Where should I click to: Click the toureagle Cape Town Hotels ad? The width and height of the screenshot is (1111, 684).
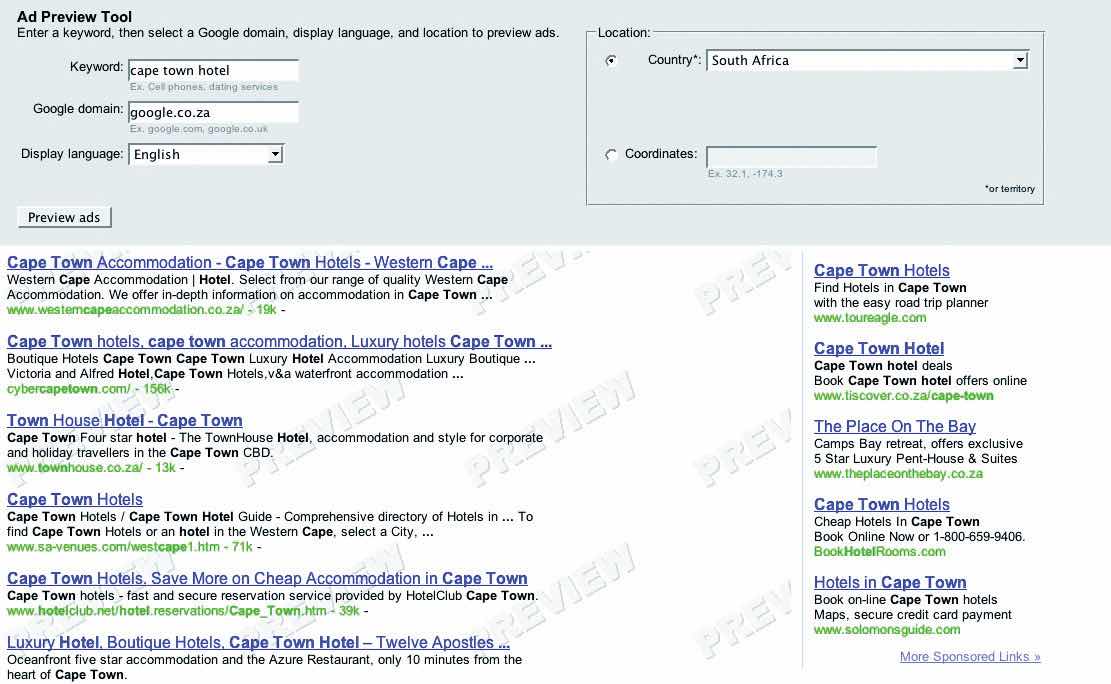881,271
